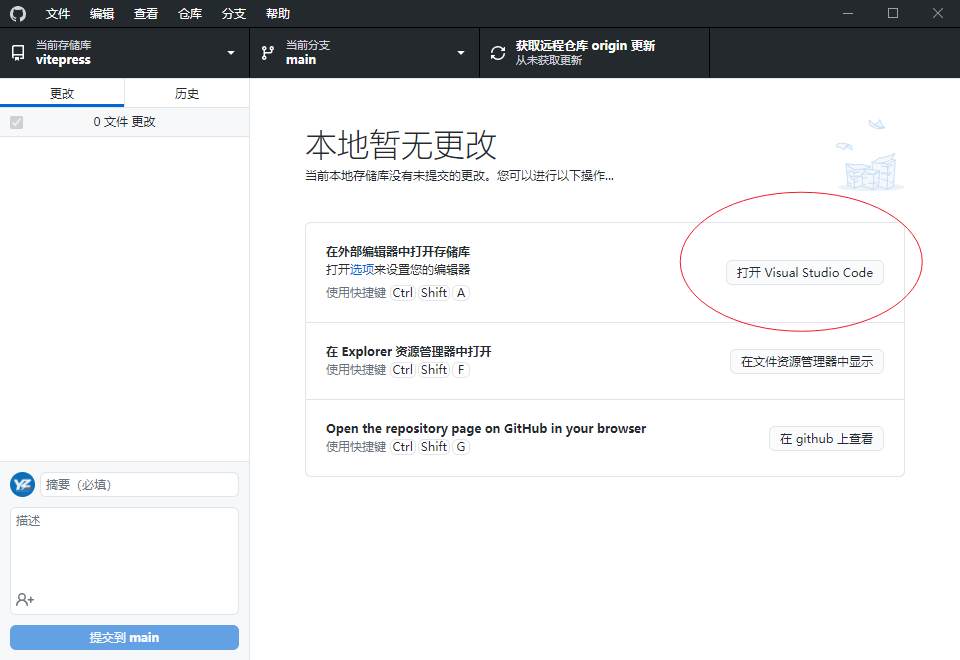Fetch updates via 获取远程仓库 origin 更新
Viewport: 960px width, 660px height.
click(594, 53)
